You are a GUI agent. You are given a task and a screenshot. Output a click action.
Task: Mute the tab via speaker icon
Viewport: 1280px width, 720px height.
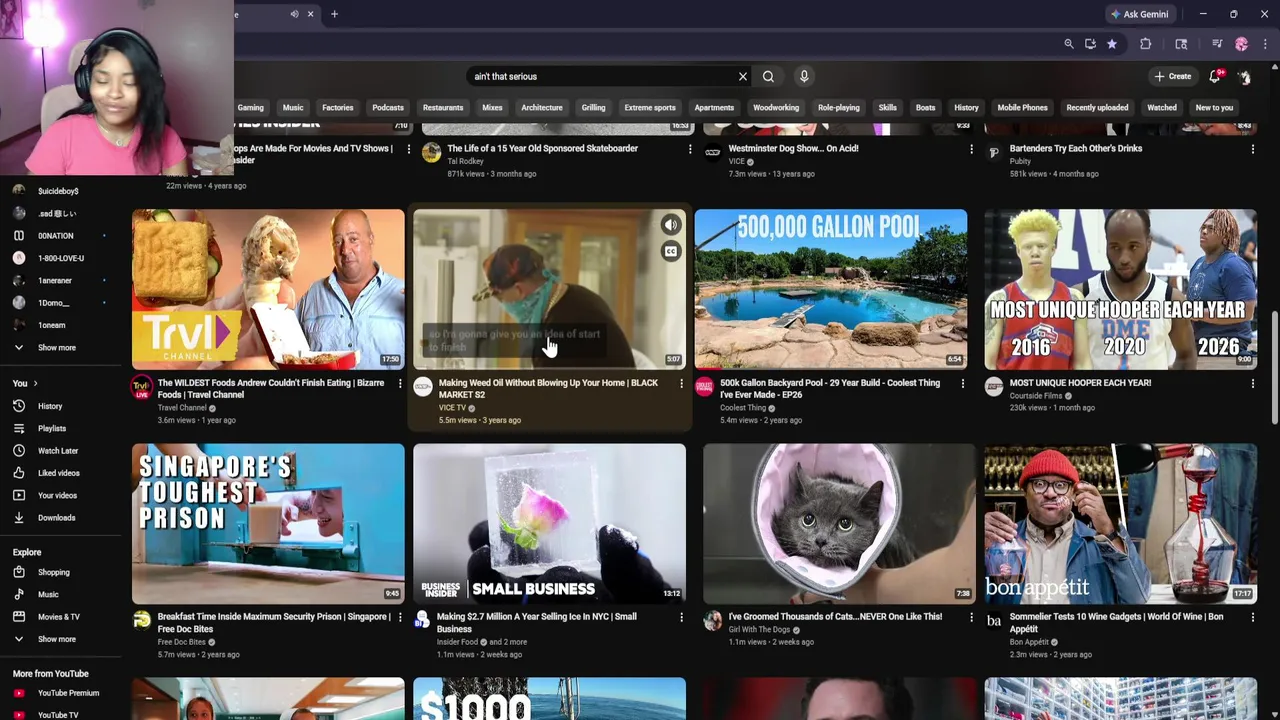coord(294,14)
